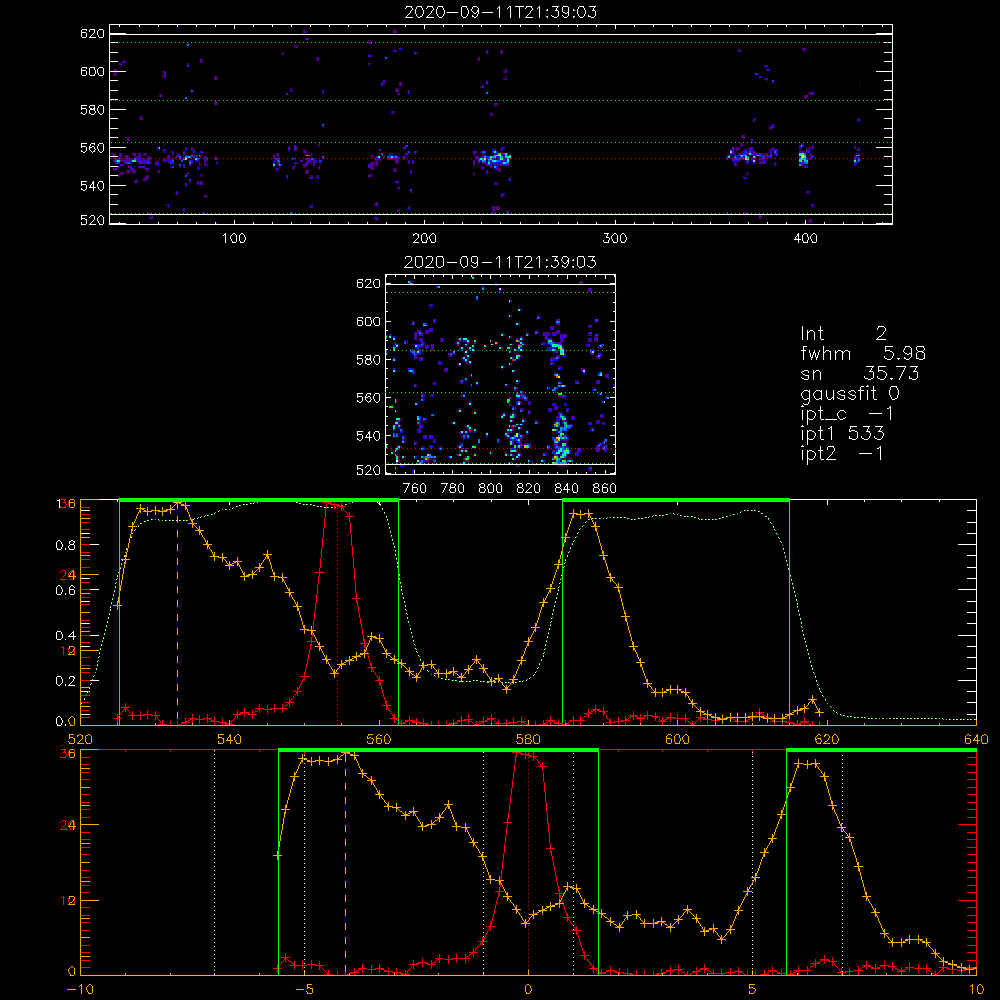Click the 0.8 y-axis label on profile plot
Image resolution: width=1000 pixels, height=1000 pixels.
[68, 545]
